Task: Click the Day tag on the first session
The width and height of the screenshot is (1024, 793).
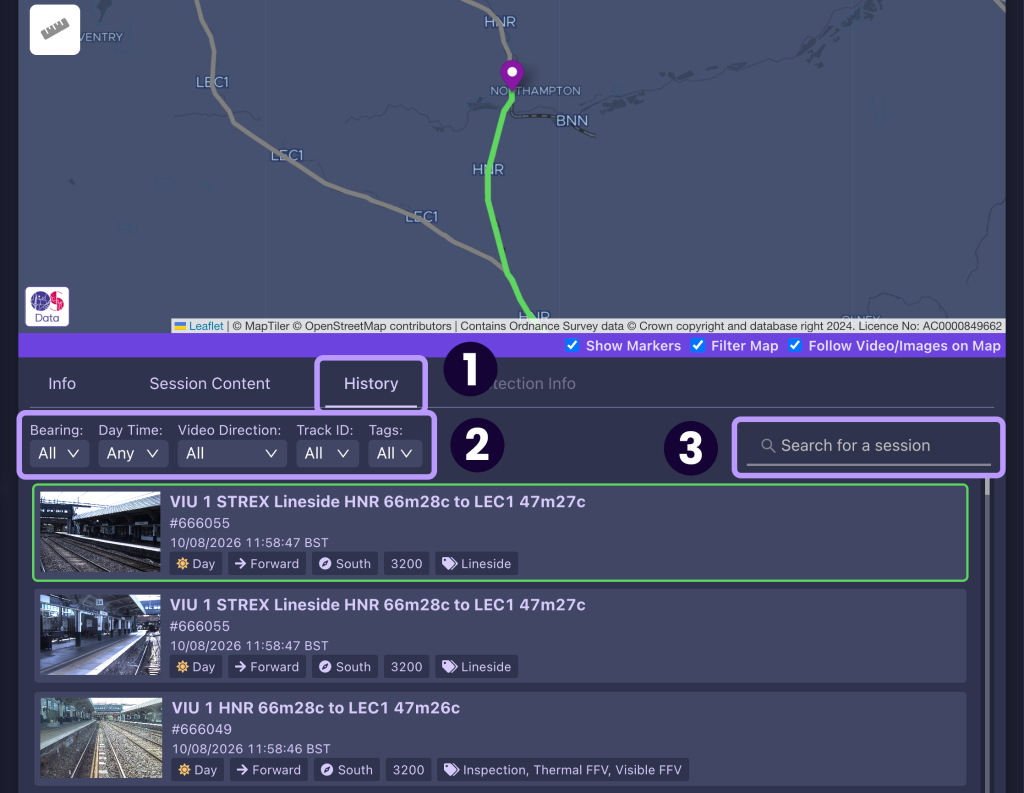Action: (196, 564)
